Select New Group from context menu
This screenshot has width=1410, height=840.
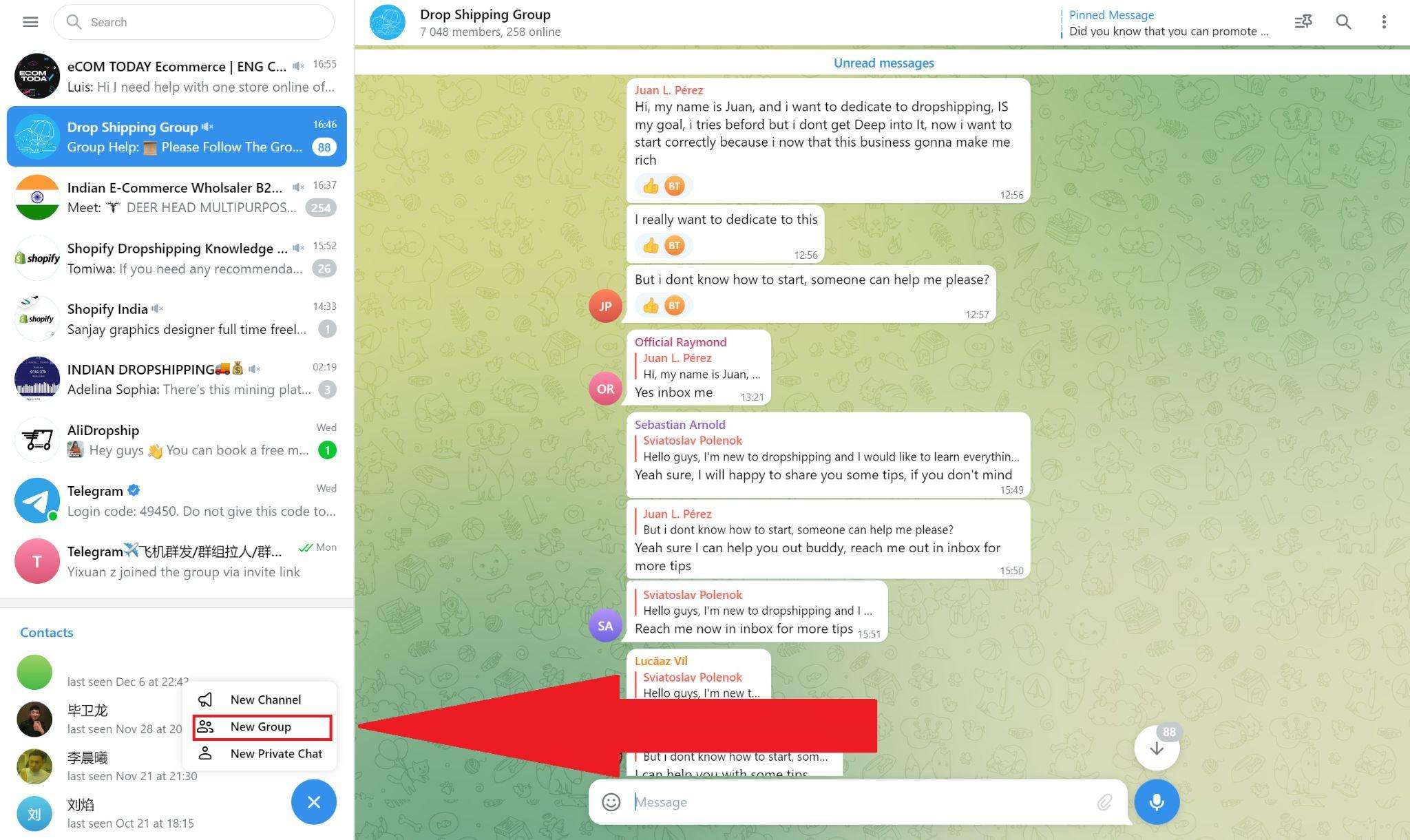260,726
